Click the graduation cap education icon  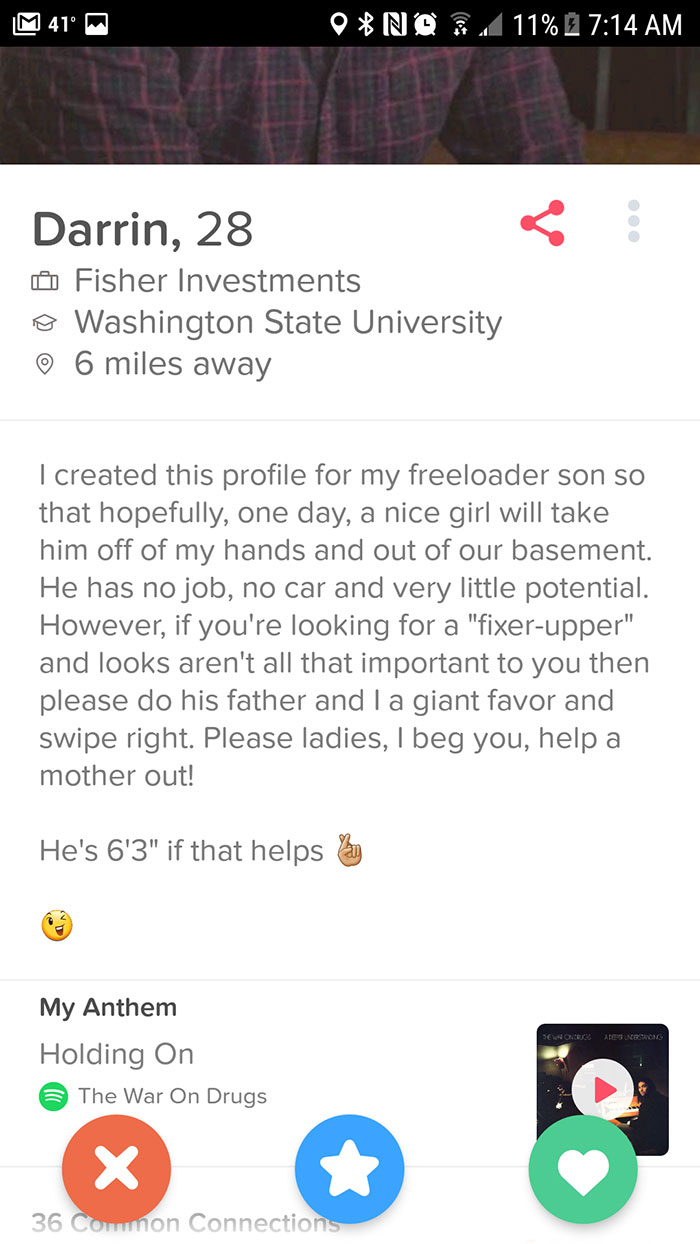[45, 322]
